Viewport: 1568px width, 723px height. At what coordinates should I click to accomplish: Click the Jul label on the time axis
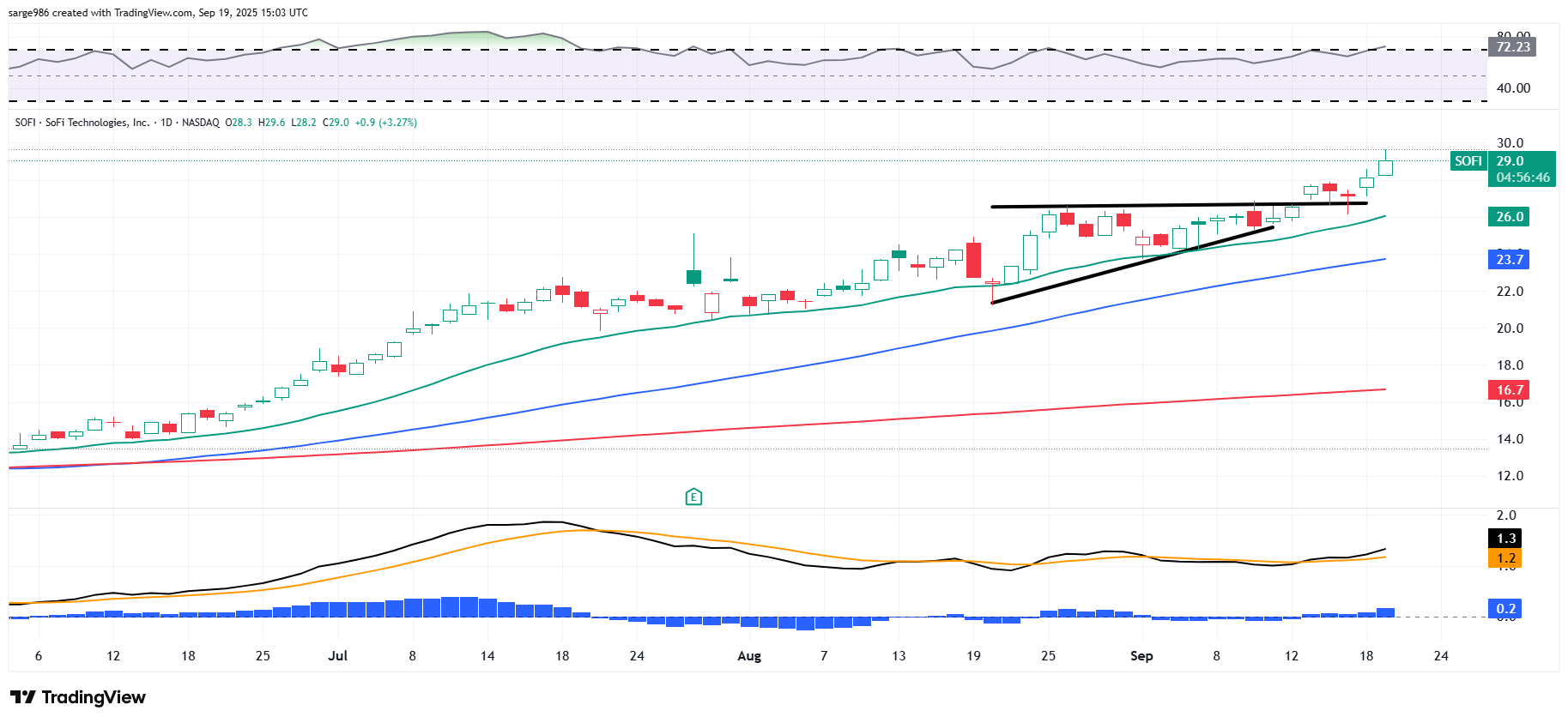(337, 656)
